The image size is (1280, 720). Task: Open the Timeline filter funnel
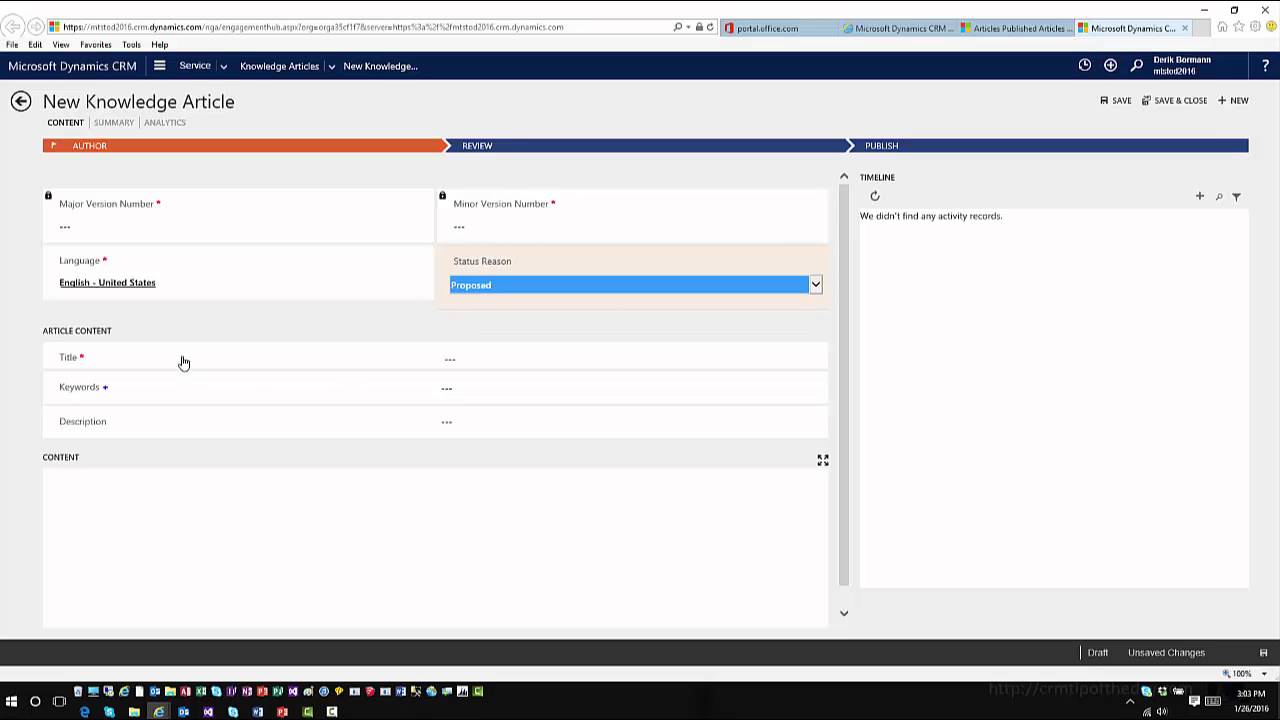pyautogui.click(x=1236, y=197)
